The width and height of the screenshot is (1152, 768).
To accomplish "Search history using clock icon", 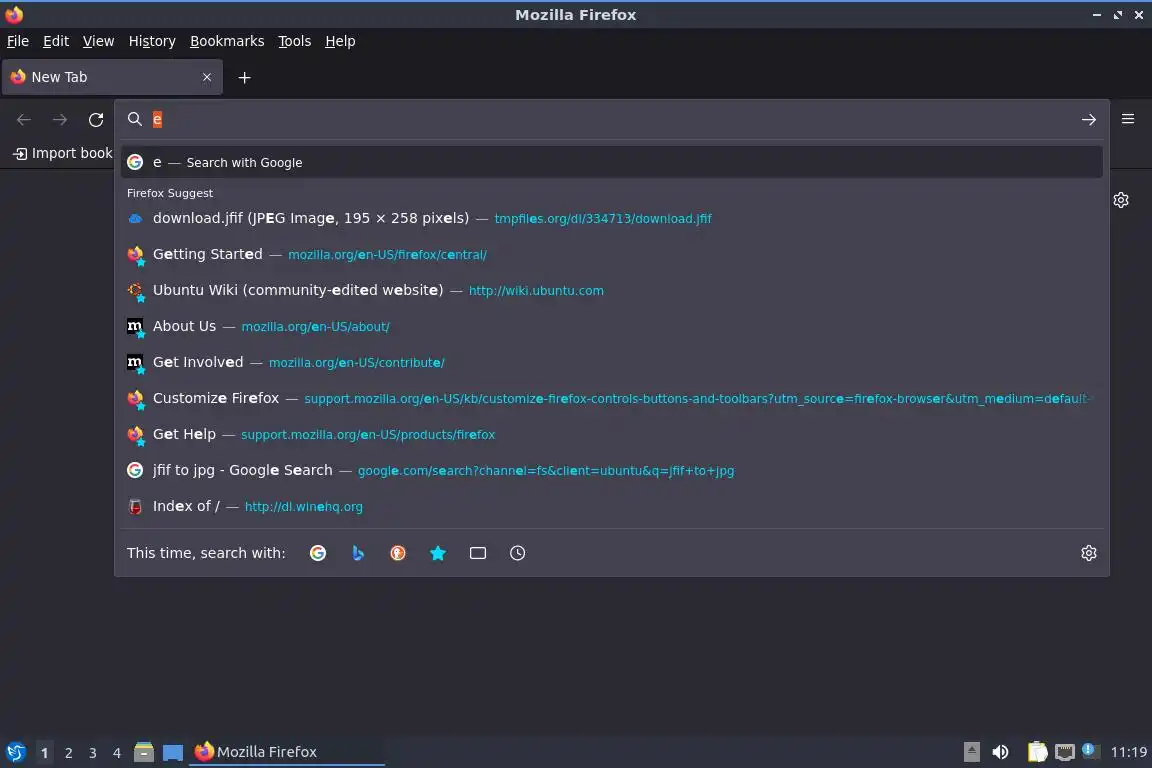I will (517, 553).
